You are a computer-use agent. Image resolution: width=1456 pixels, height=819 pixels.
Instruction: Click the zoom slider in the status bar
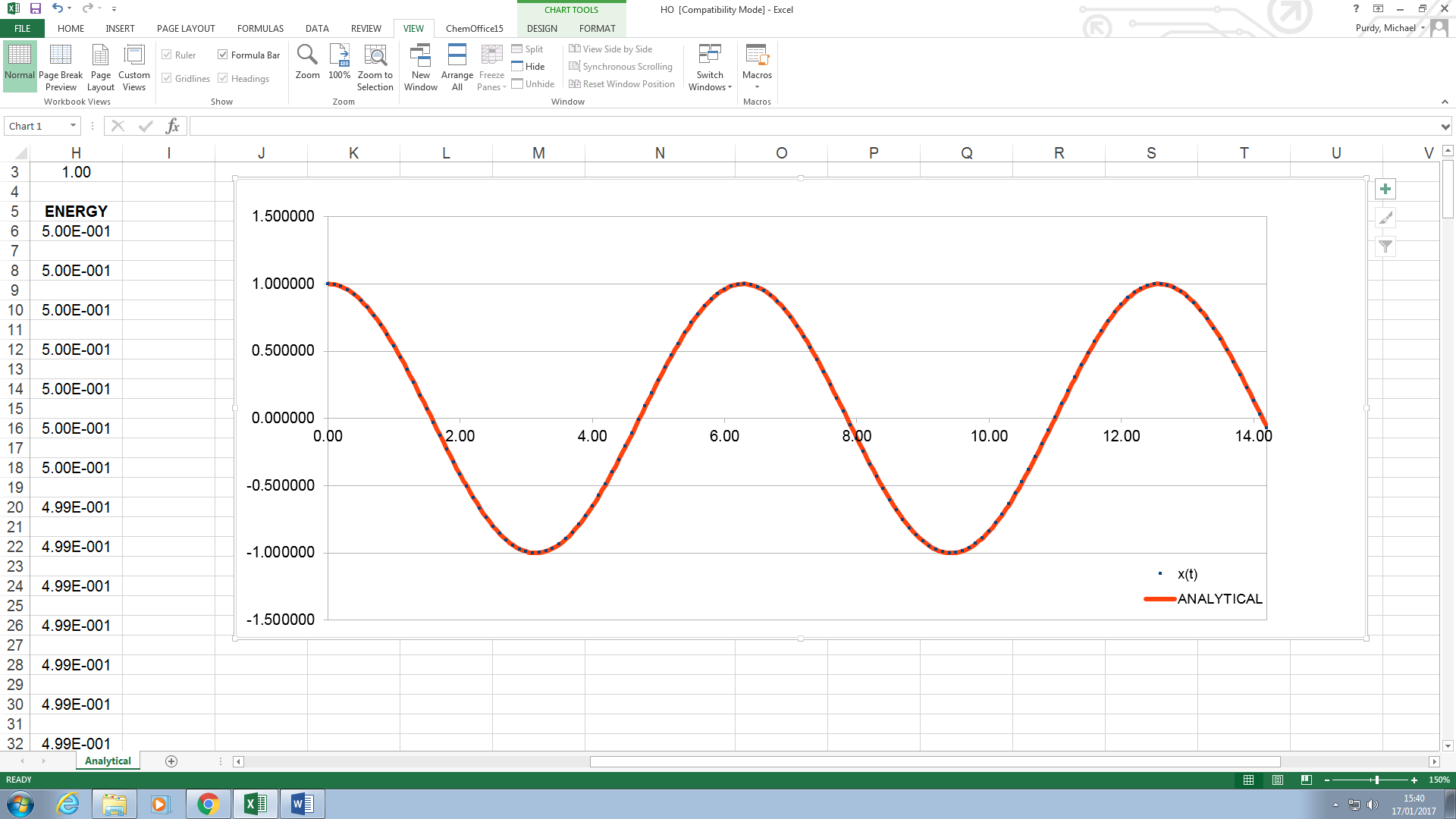click(1376, 780)
